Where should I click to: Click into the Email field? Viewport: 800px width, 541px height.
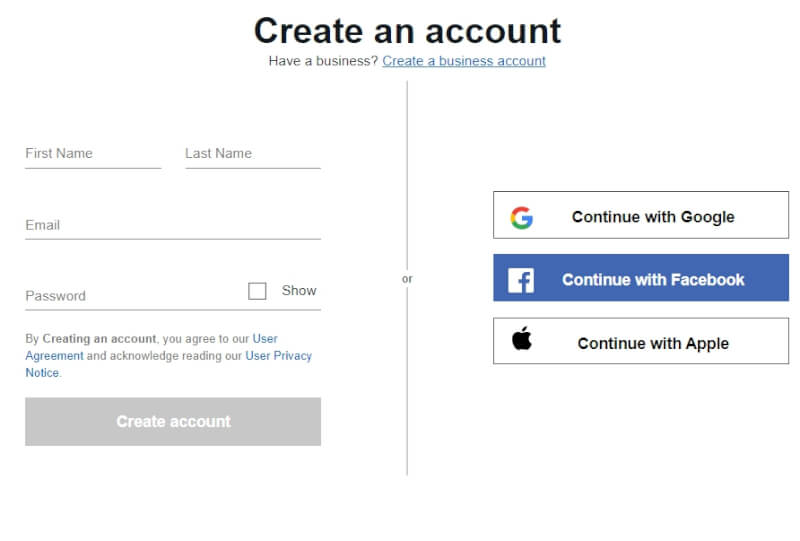[x=173, y=226]
